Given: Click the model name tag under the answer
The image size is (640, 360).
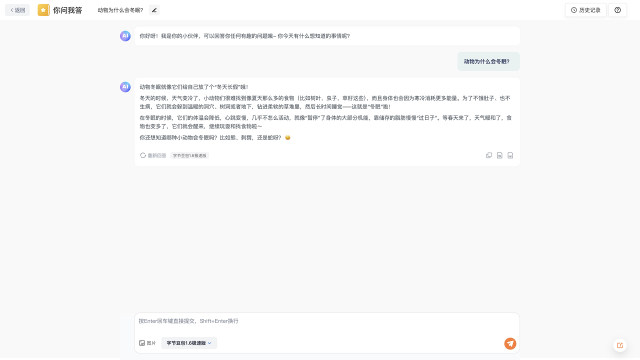Looking at the screenshot, I should point(190,156).
